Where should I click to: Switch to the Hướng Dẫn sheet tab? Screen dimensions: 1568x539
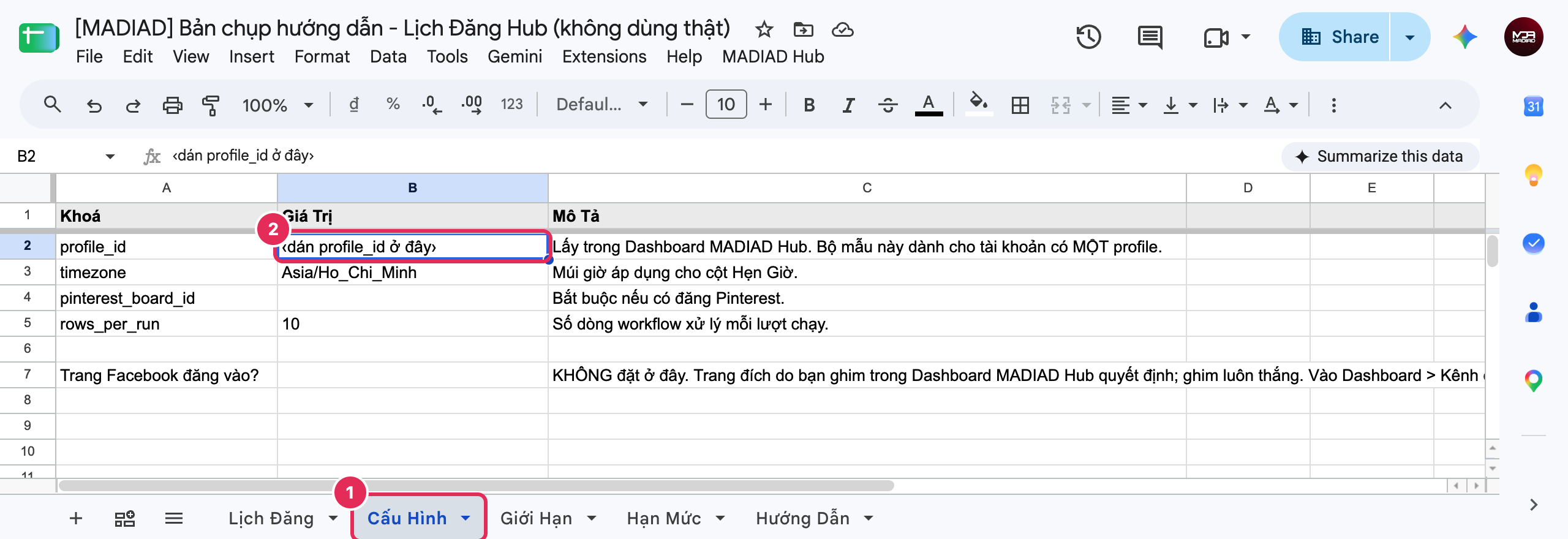coord(802,518)
